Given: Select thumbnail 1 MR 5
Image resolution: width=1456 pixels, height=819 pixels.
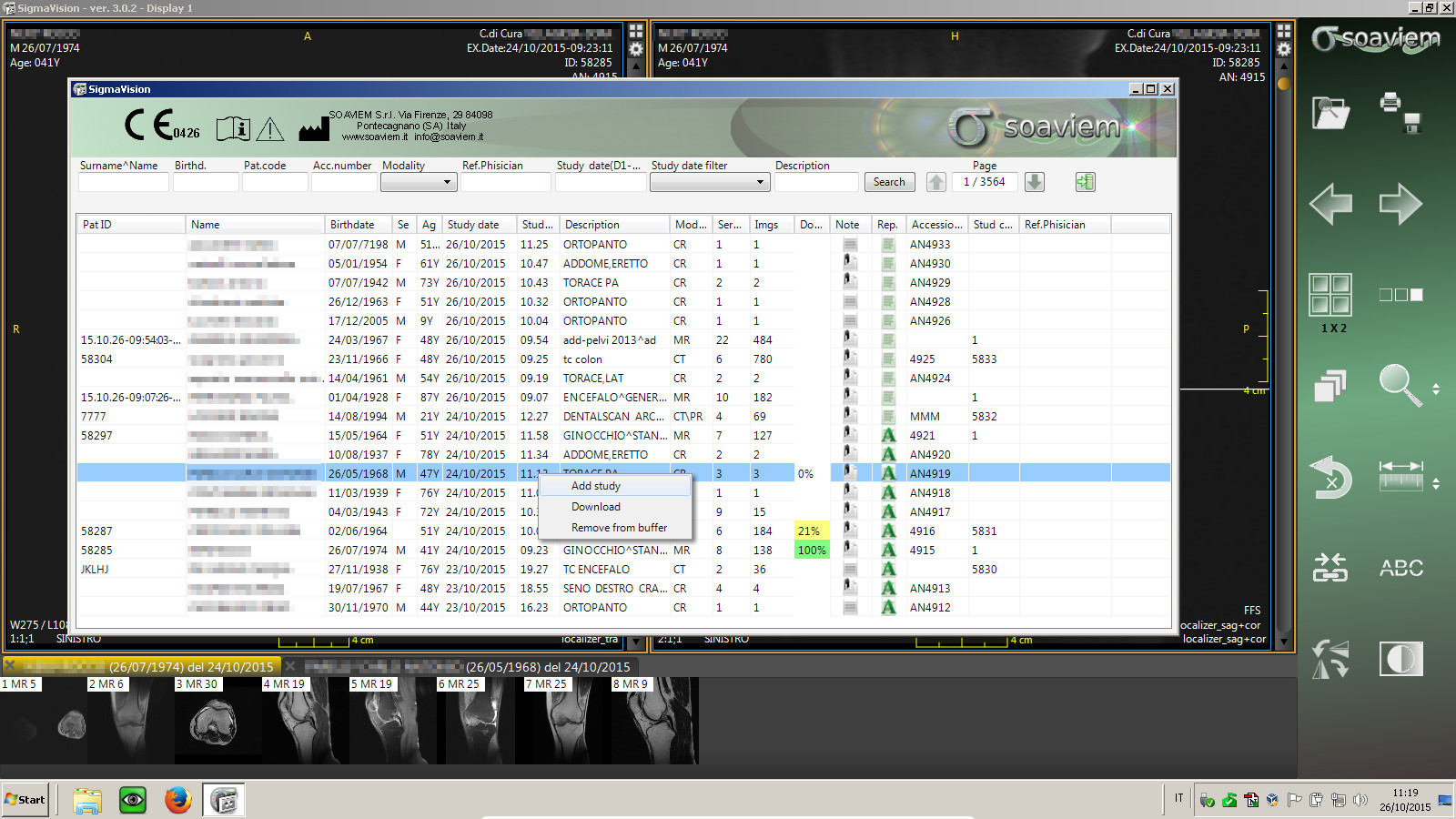Looking at the screenshot, I should (x=44, y=721).
